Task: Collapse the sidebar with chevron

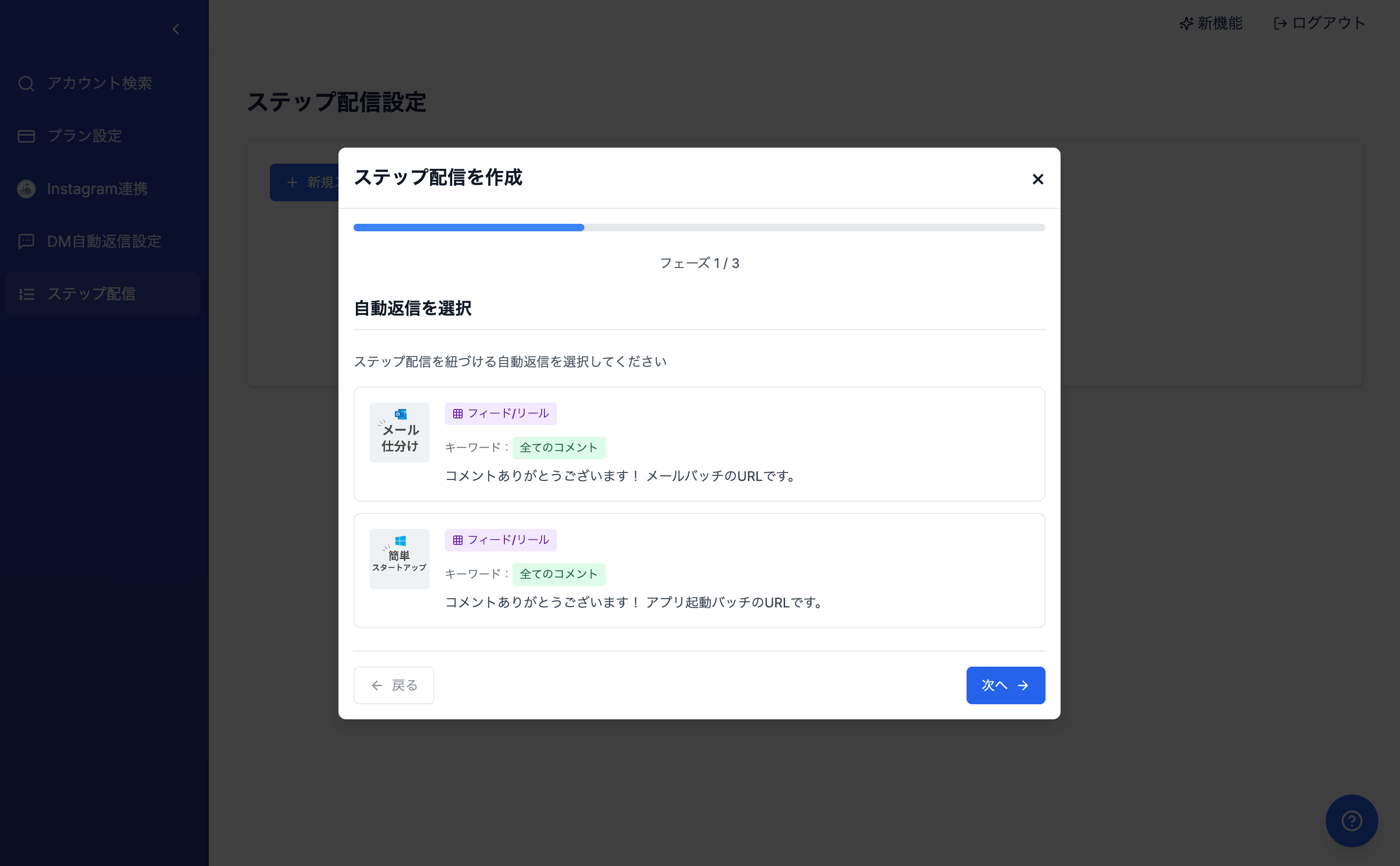Action: coord(176,29)
